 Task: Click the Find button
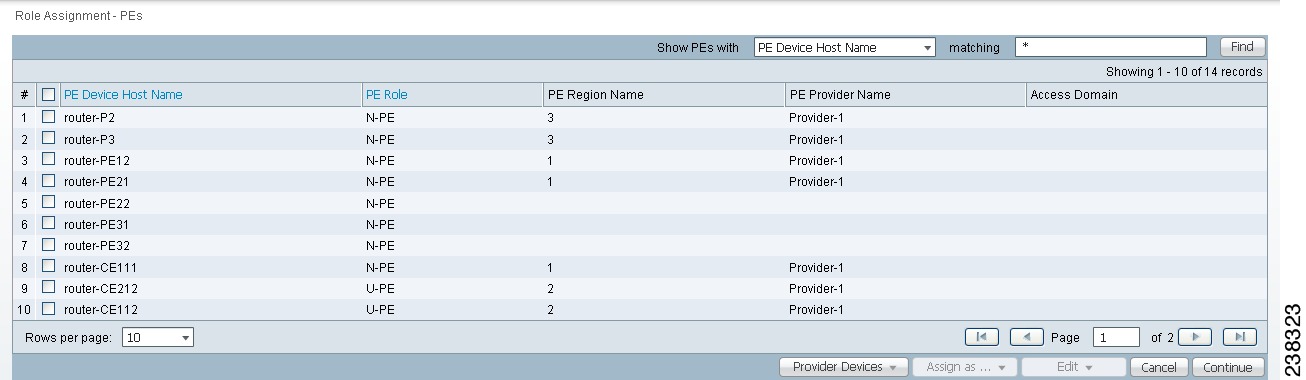(x=1242, y=47)
